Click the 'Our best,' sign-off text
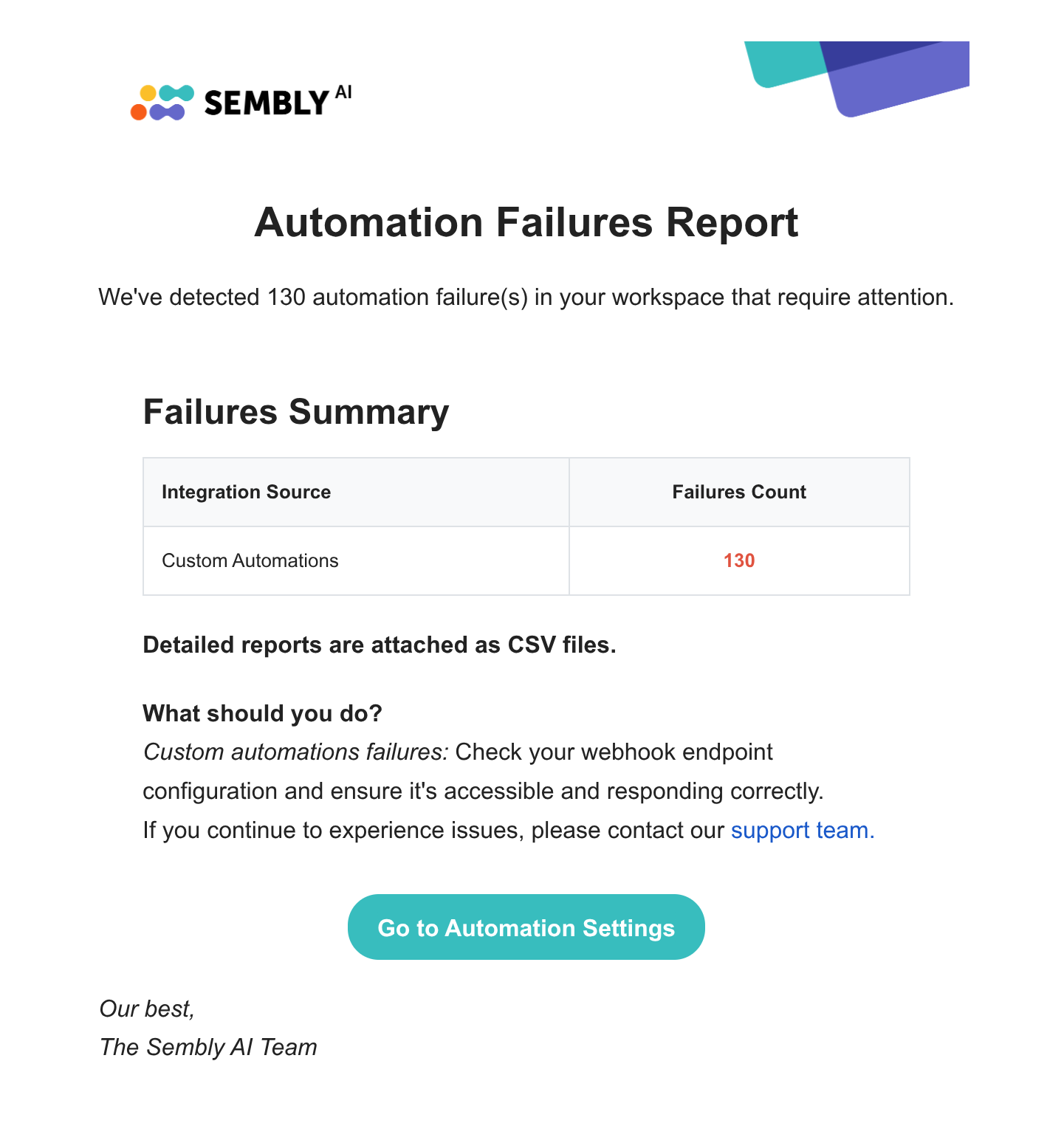 [x=147, y=1009]
